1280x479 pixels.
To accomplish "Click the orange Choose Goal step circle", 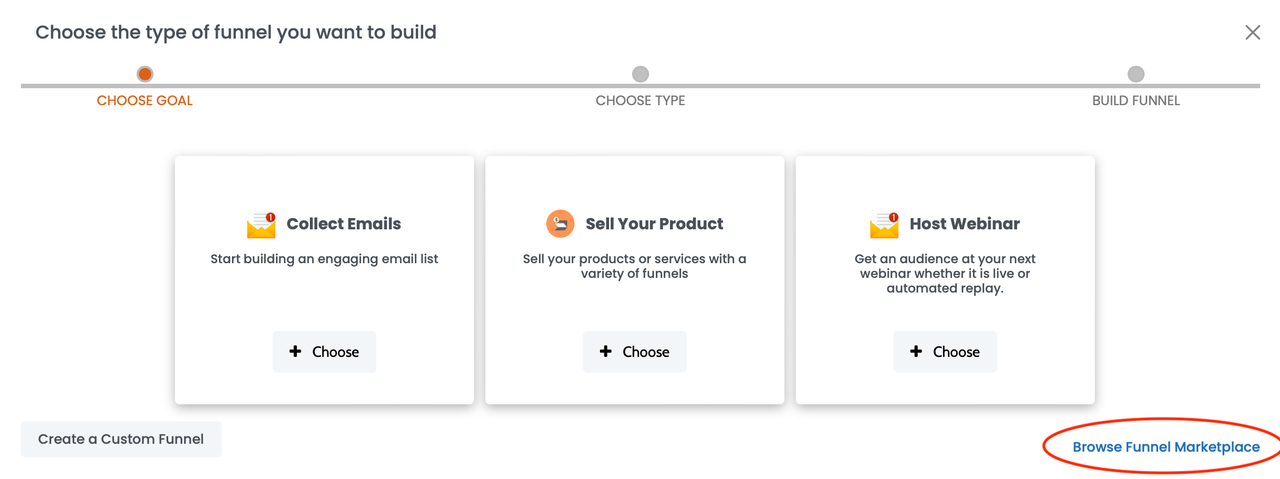I will pyautogui.click(x=145, y=74).
